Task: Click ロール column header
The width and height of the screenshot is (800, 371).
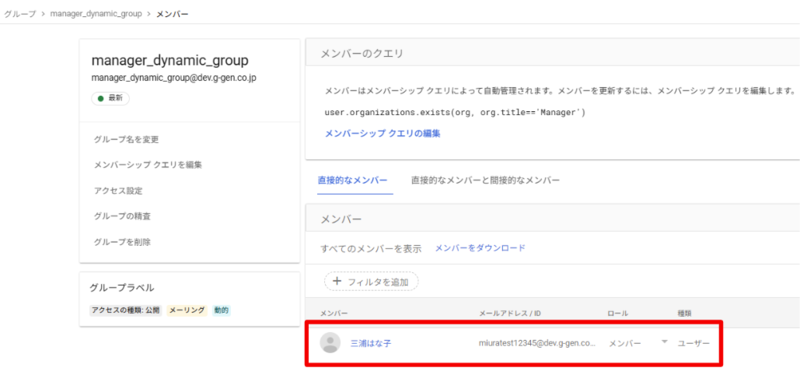Action: [x=618, y=313]
